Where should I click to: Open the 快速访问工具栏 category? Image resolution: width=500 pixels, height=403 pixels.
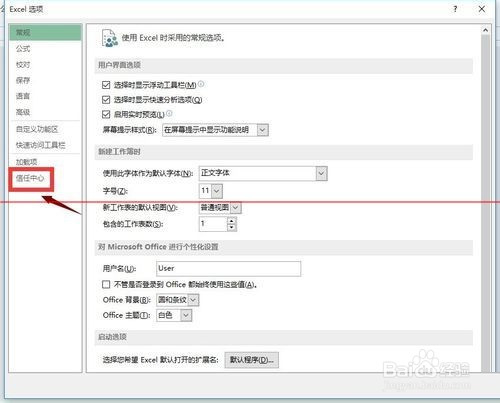(x=45, y=145)
